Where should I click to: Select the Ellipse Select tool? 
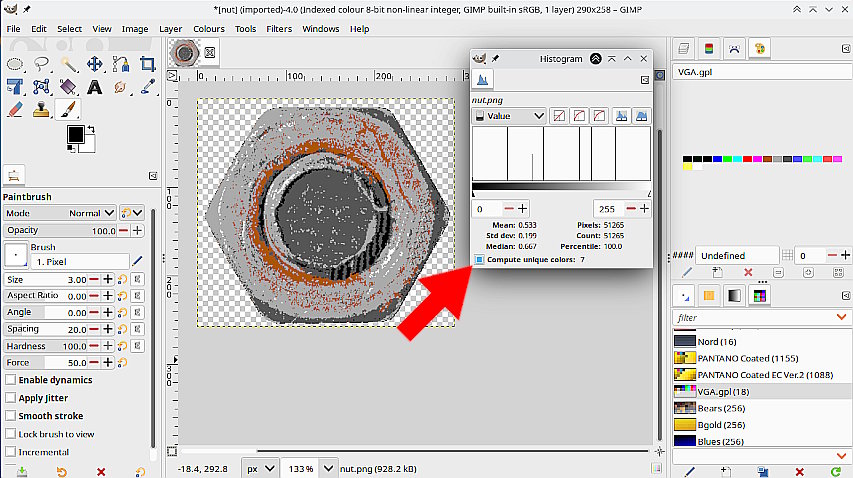pos(16,65)
